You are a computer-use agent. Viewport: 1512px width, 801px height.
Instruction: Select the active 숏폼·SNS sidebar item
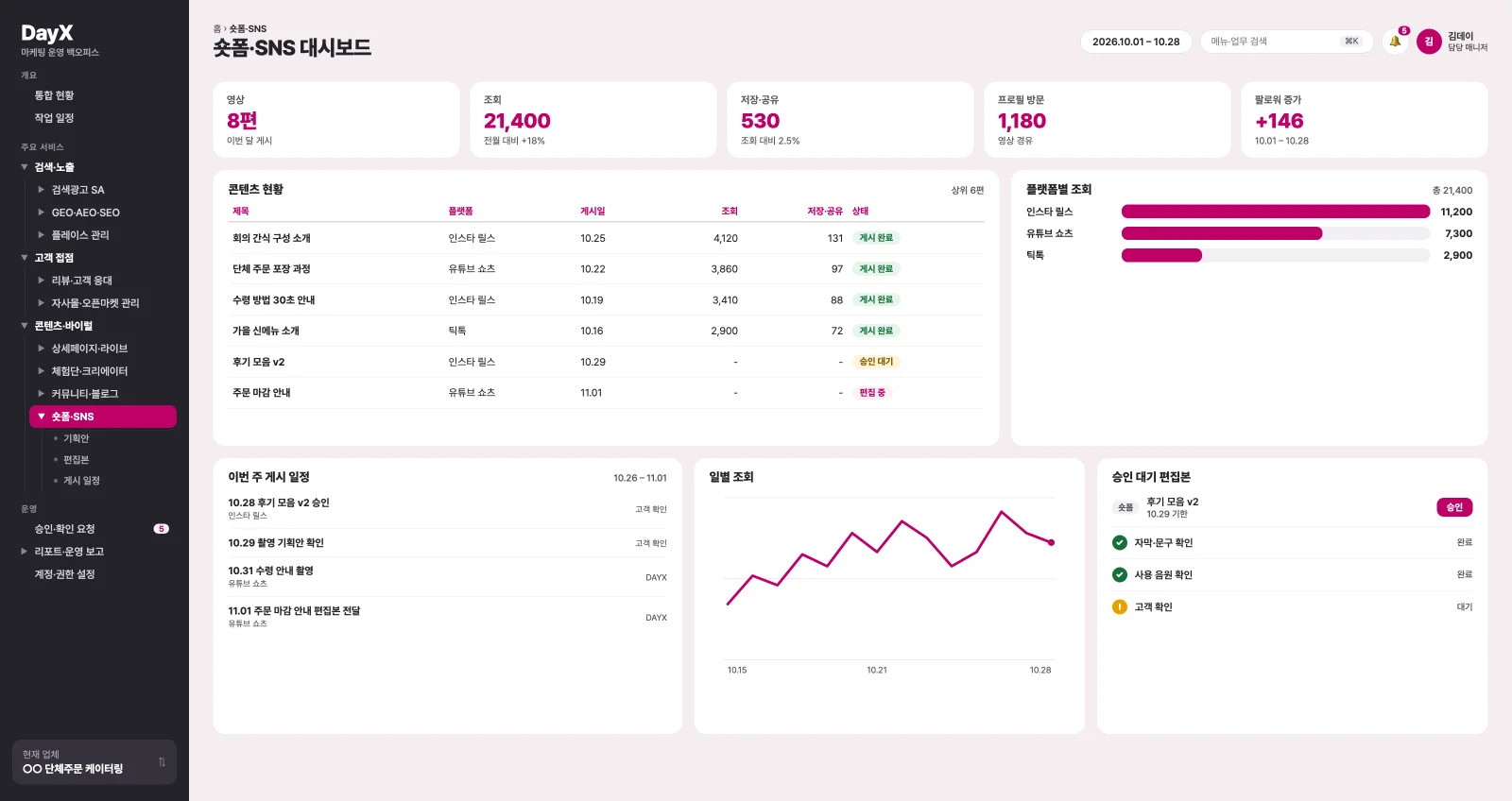click(x=103, y=417)
